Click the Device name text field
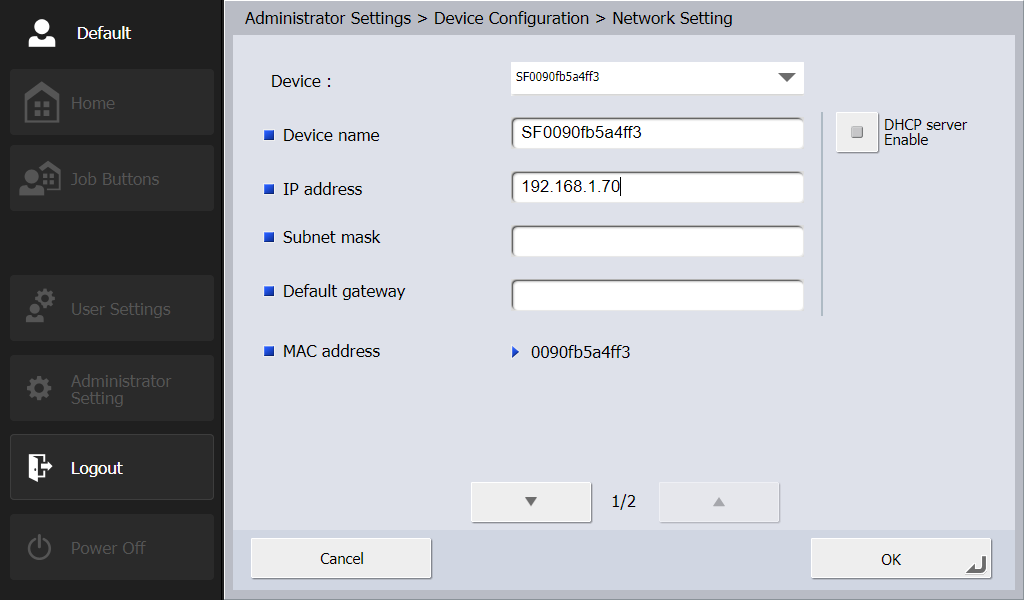 tap(657, 133)
